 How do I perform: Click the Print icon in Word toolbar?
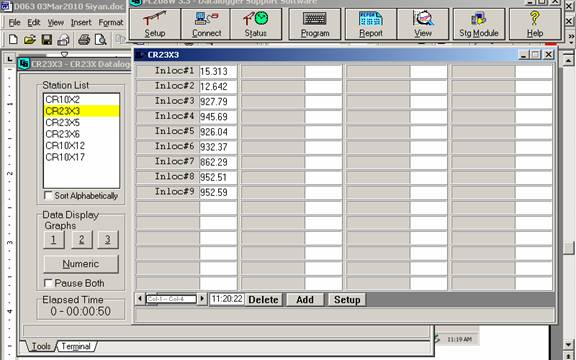(84, 39)
